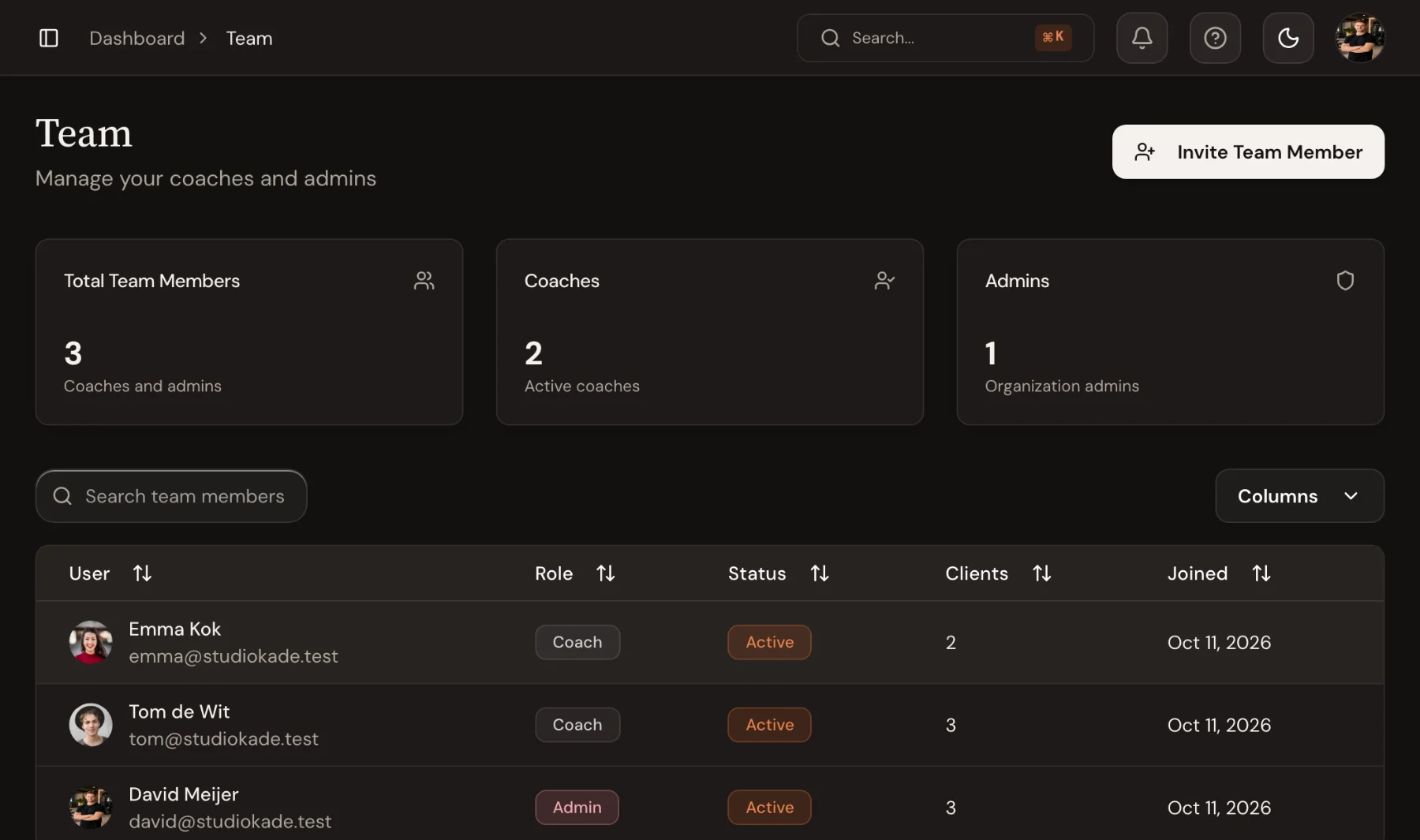Click the Active coaches card text
This screenshot has height=840, width=1420.
pyautogui.click(x=582, y=386)
